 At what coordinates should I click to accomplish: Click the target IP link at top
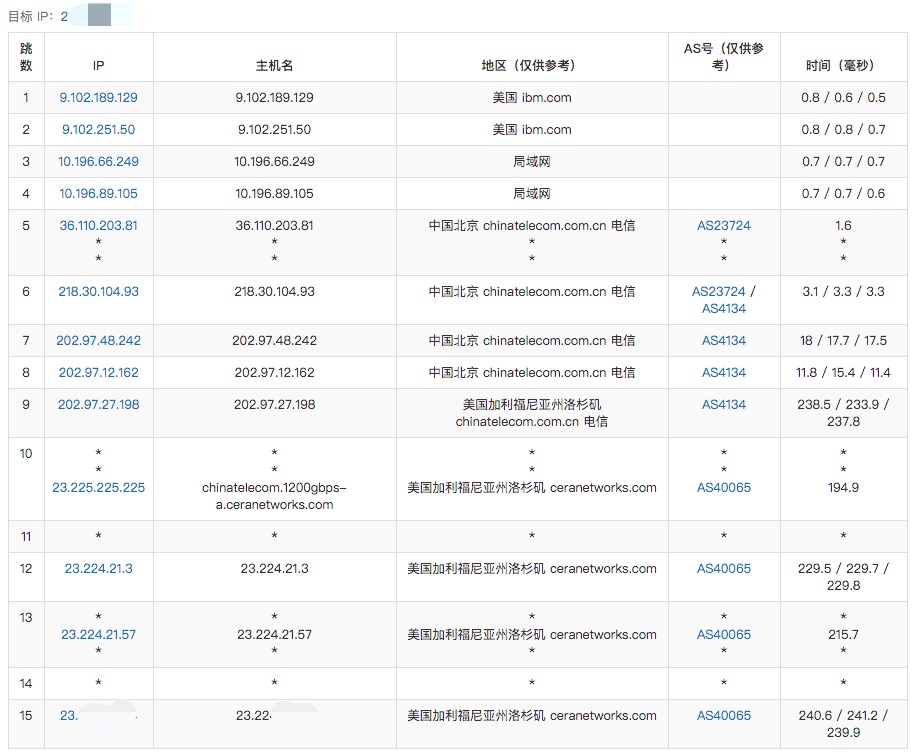pos(64,17)
